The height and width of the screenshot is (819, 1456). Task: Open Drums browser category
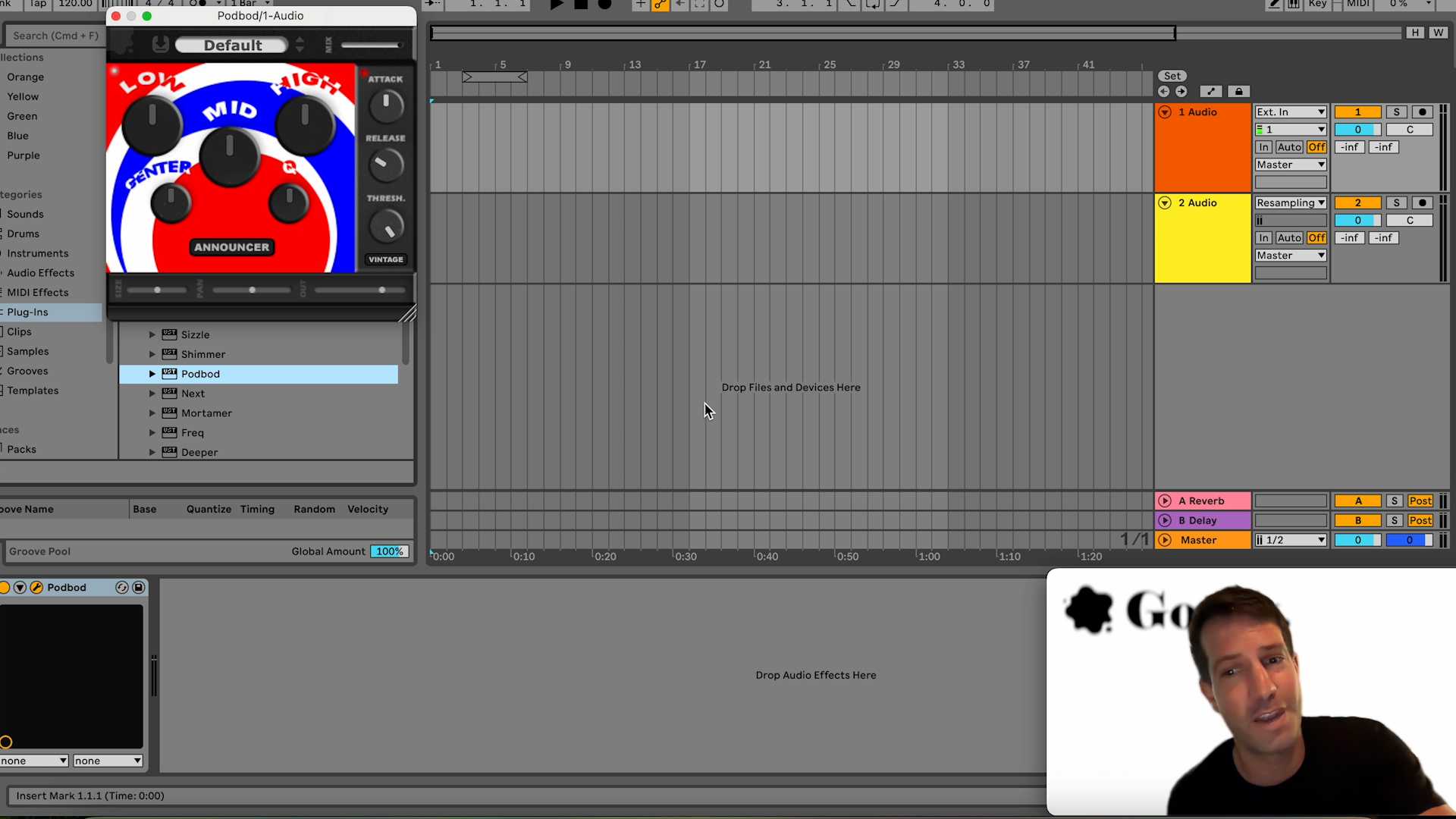click(24, 234)
